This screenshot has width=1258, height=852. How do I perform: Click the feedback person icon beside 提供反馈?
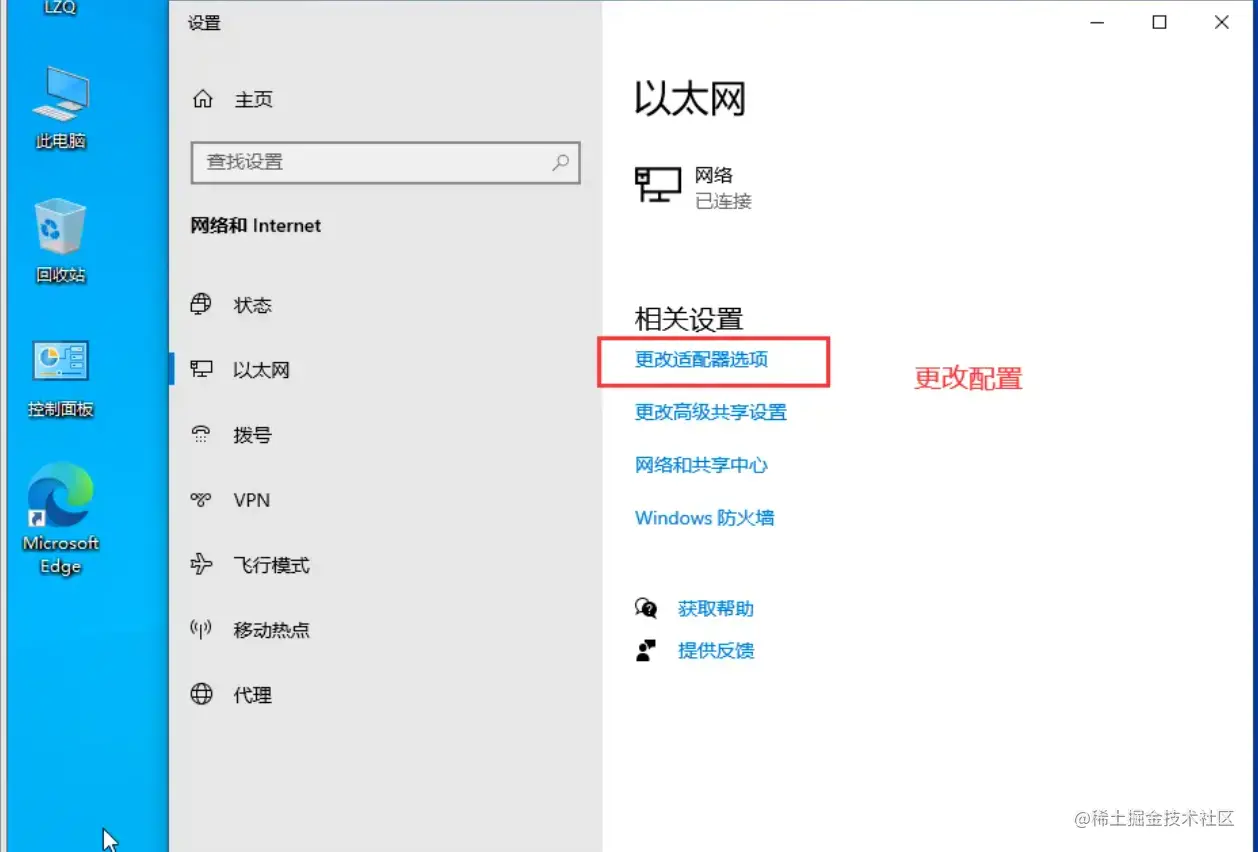pyautogui.click(x=646, y=651)
